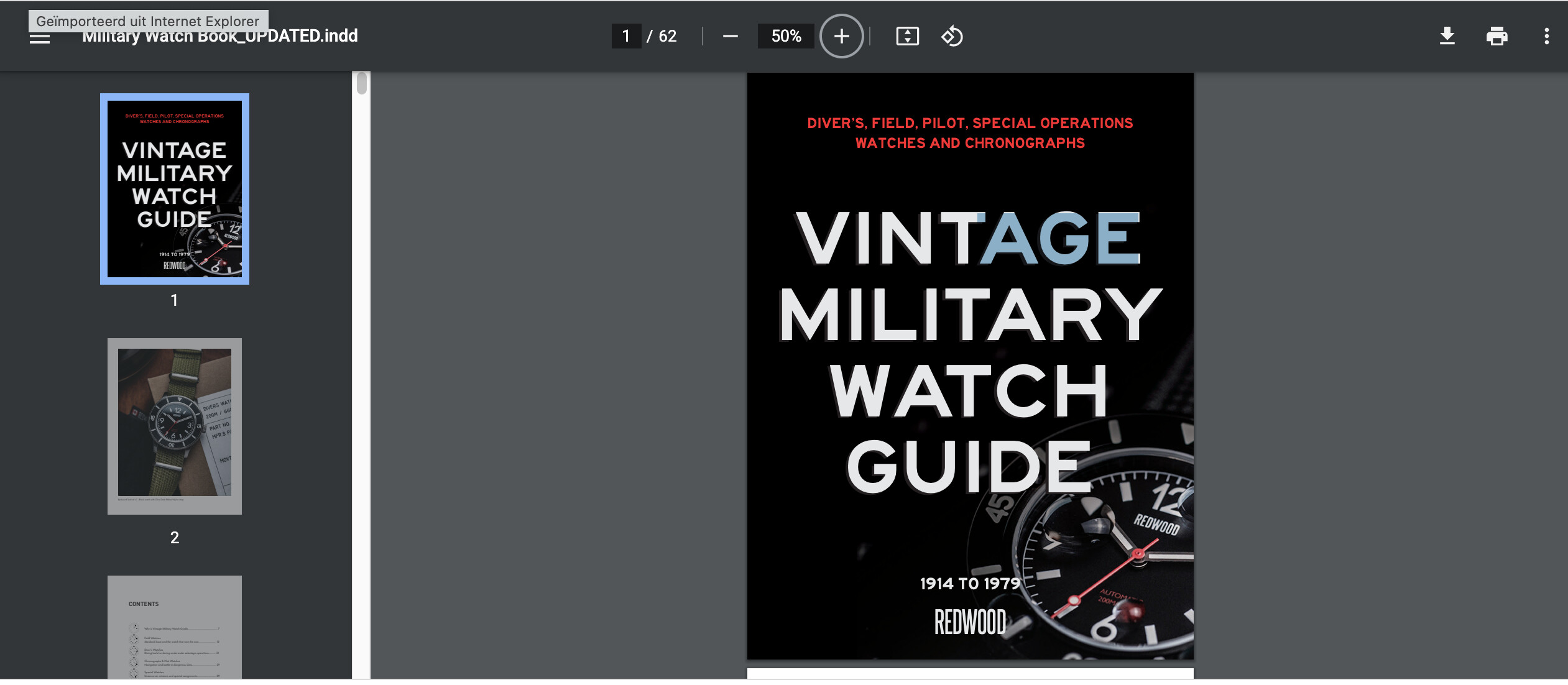Click the '1914 TO 1979' text on cover
This screenshot has width=1568, height=685.
tap(970, 584)
